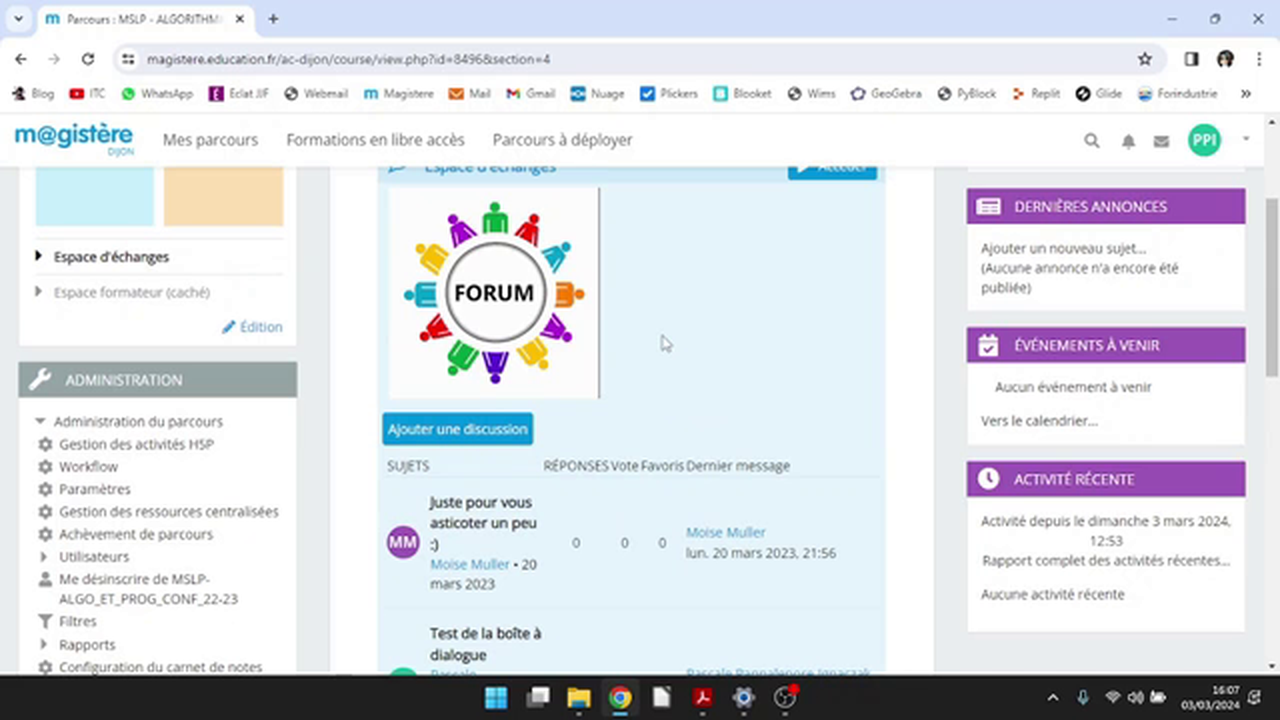The image size is (1280, 720).
Task: Click the PPI user avatar
Action: tap(1204, 140)
